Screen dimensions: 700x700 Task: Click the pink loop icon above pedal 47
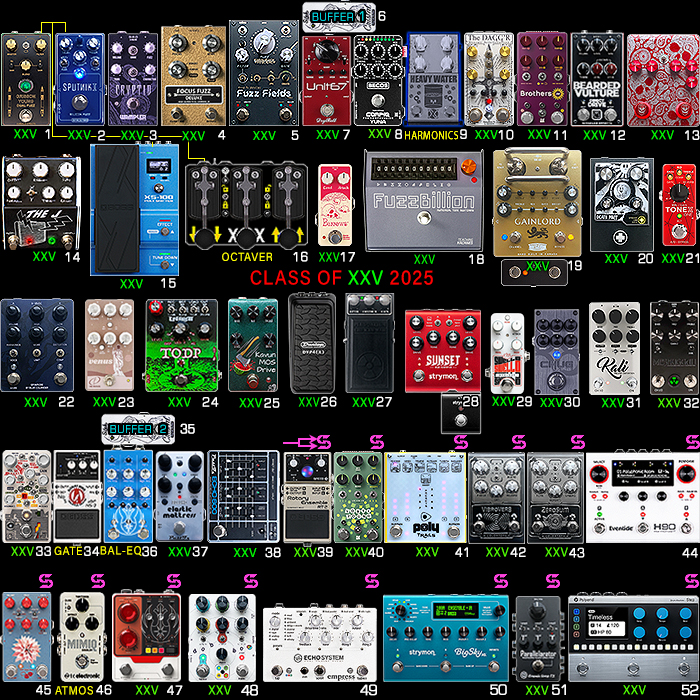174,581
